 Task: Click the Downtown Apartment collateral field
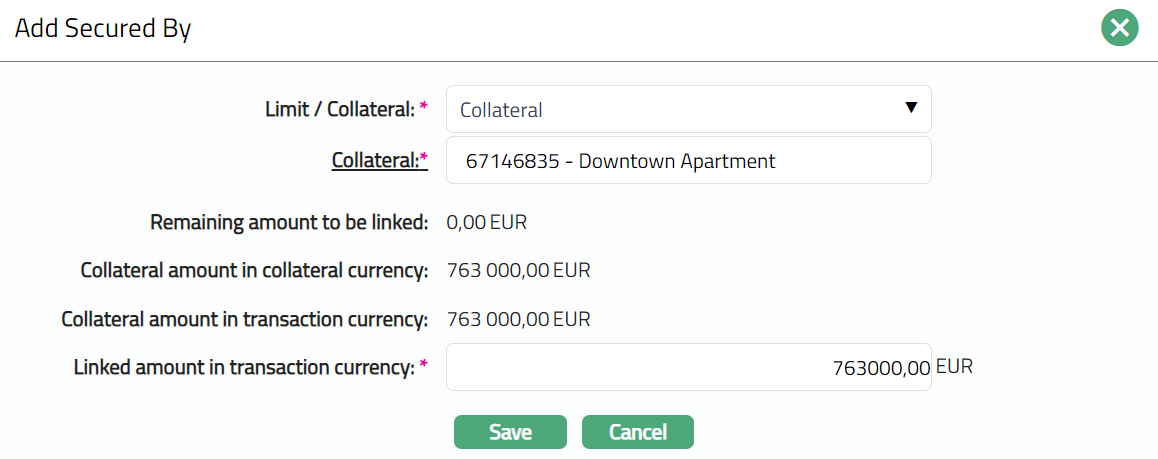tap(688, 160)
